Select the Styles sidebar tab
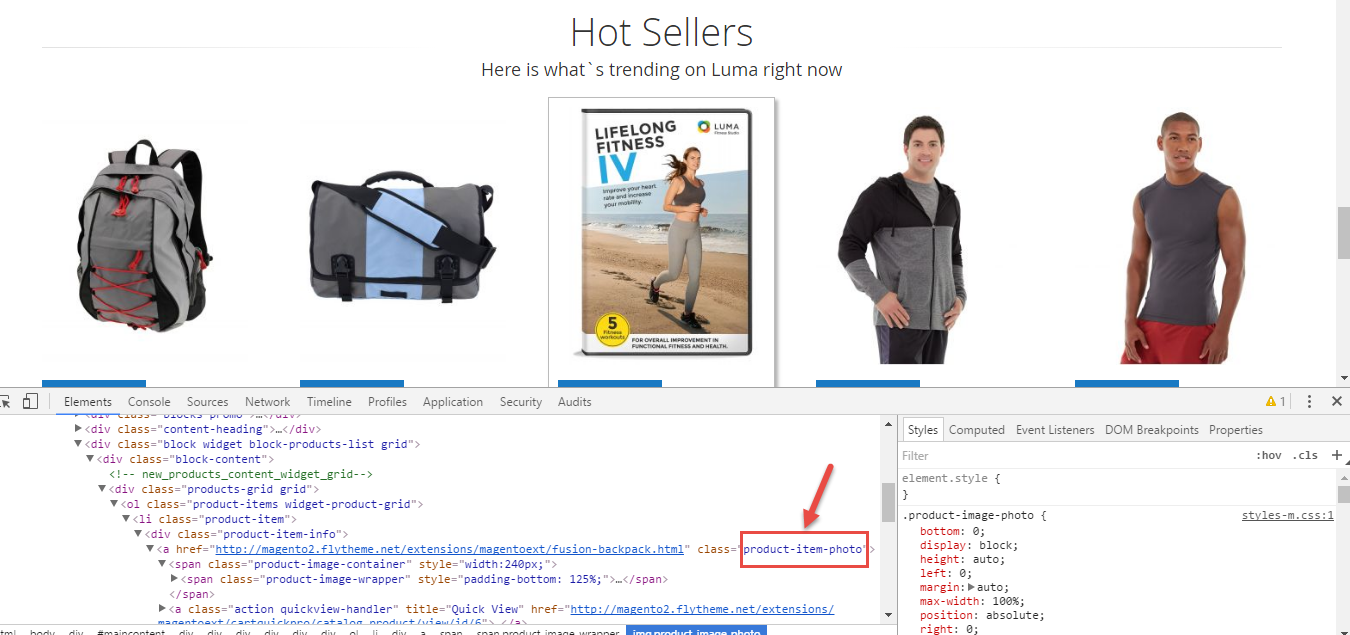The height and width of the screenshot is (635, 1350). (923, 430)
